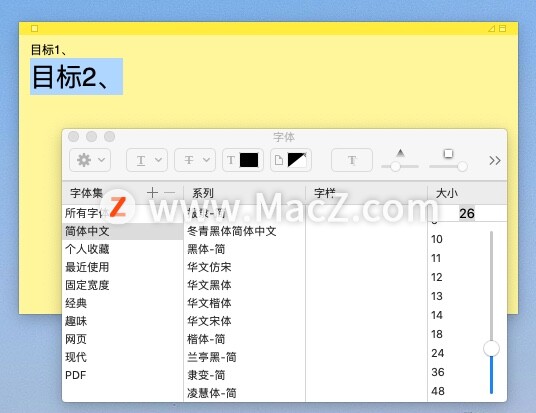Choose the 黑体-简 font family
Image resolution: width=536 pixels, height=413 pixels.
[244, 249]
